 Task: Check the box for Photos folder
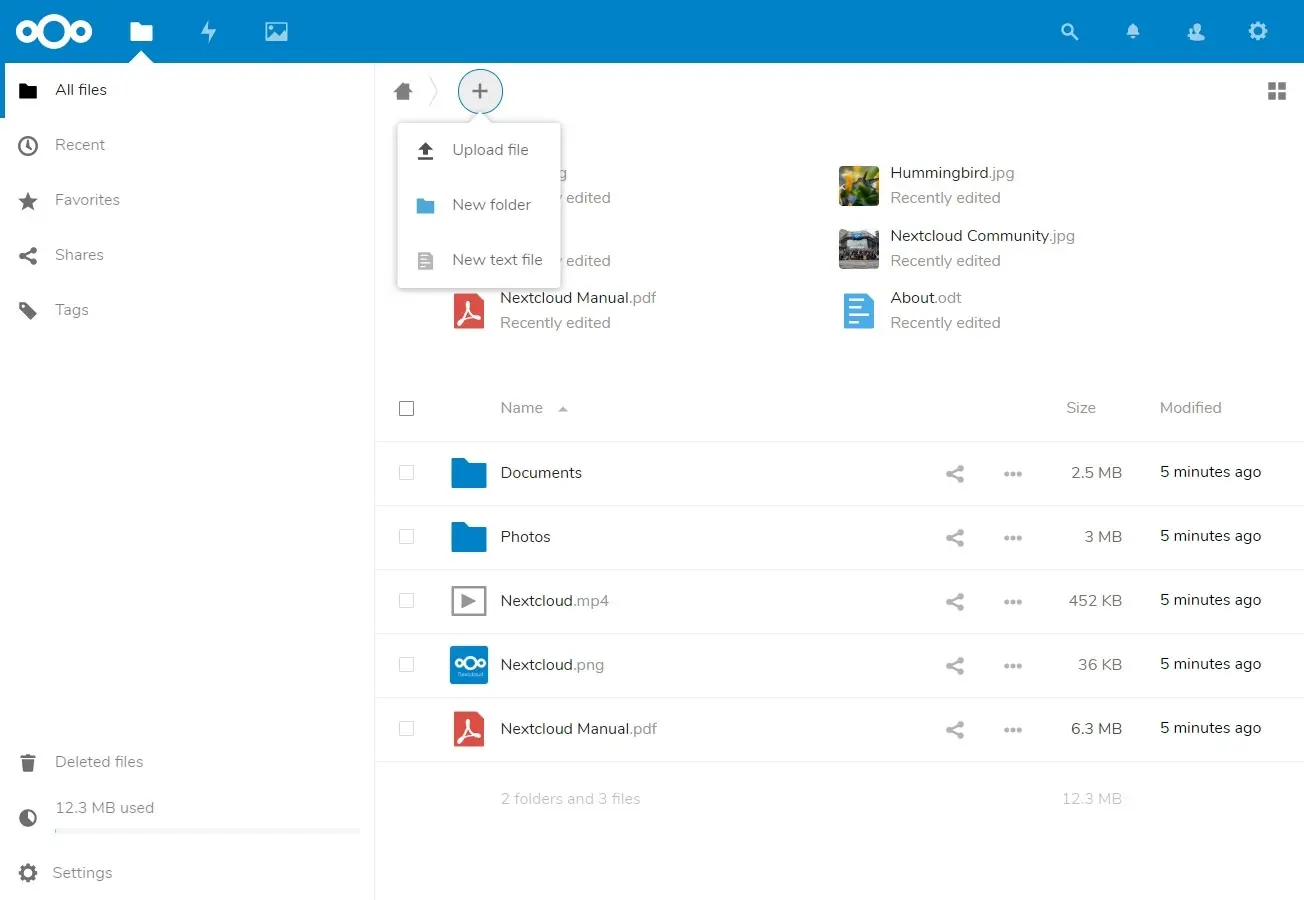[406, 537]
